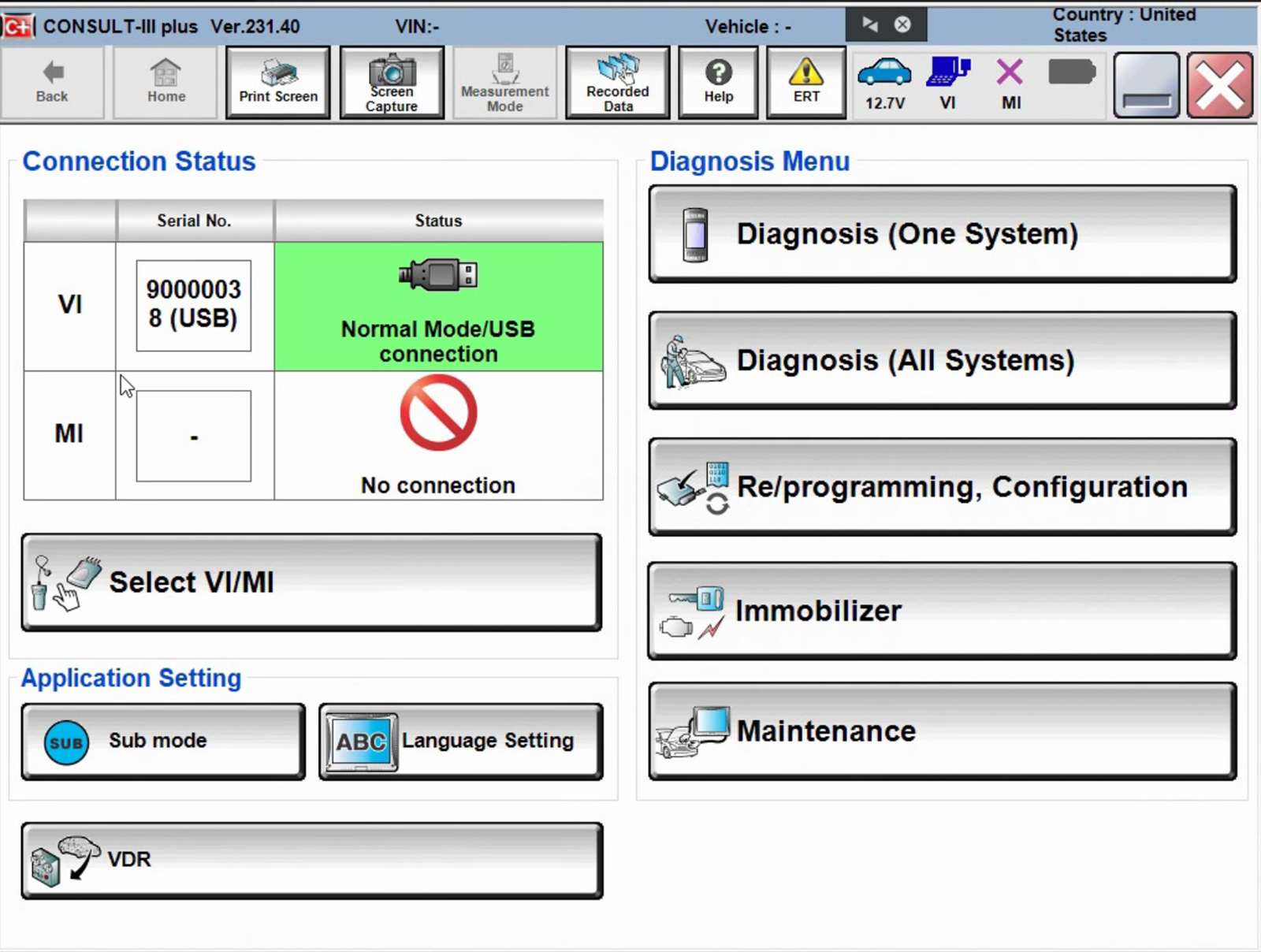Viewport: 1261px width, 952px height.
Task: Click the VI serial number field 90000038 (USB)
Action: coord(194,306)
